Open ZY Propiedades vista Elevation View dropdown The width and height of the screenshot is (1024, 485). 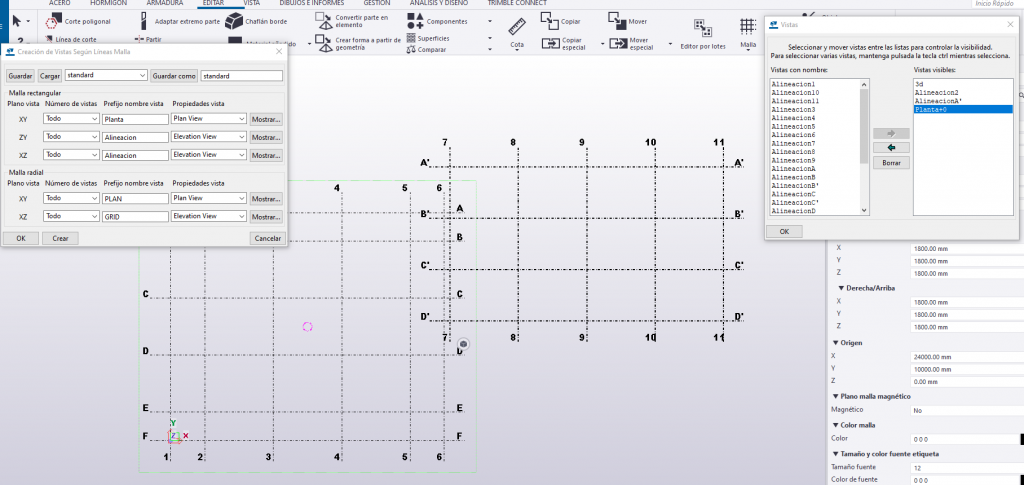pyautogui.click(x=208, y=137)
